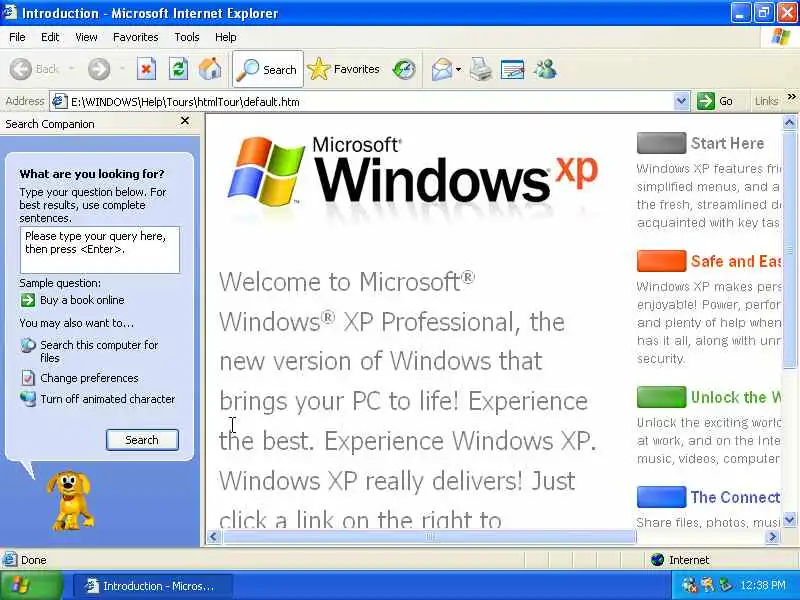
Task: Open the Tools menu
Action: tap(187, 37)
